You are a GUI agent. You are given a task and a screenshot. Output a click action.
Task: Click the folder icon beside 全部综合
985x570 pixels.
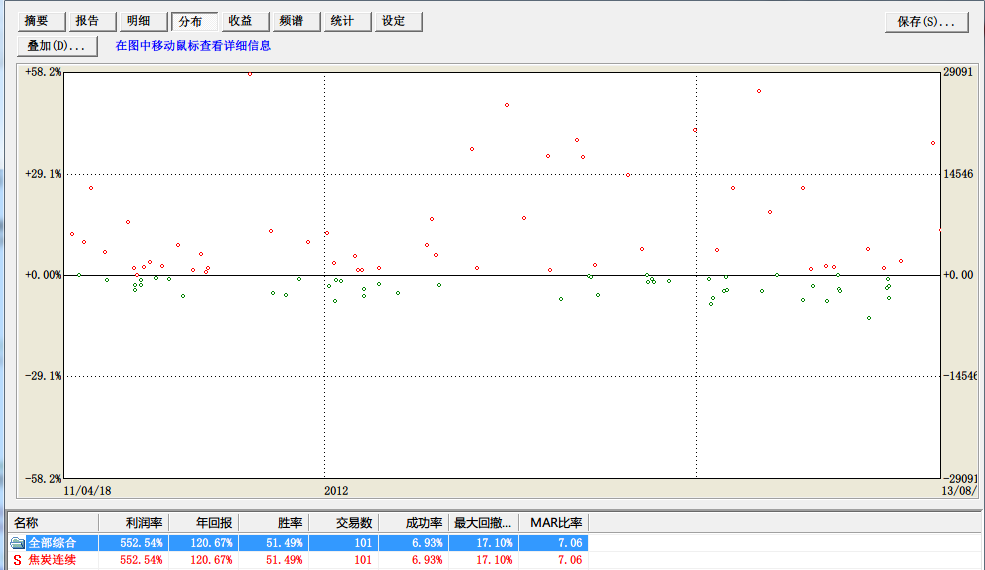click(x=18, y=543)
